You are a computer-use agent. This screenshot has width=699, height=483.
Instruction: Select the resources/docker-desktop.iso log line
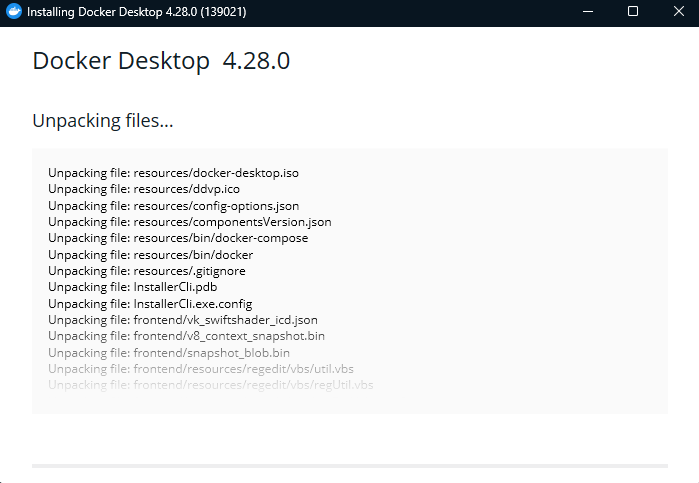[173, 173]
